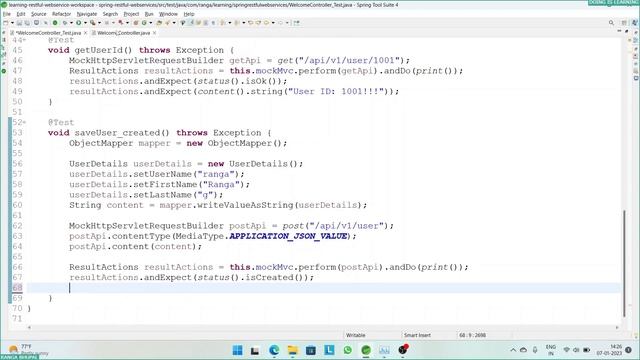Click APPLICATION_JSON_VALUE in the code

[x=288, y=236]
